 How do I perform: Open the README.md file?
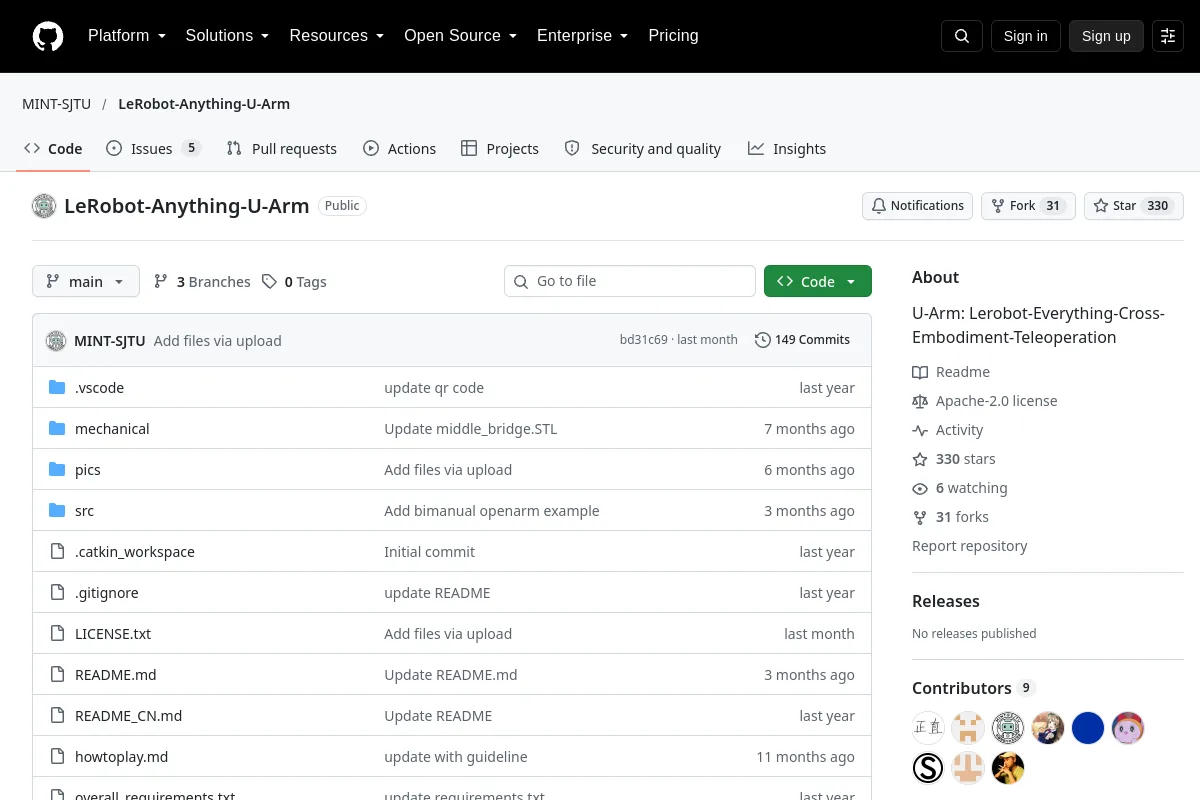[x=116, y=675]
